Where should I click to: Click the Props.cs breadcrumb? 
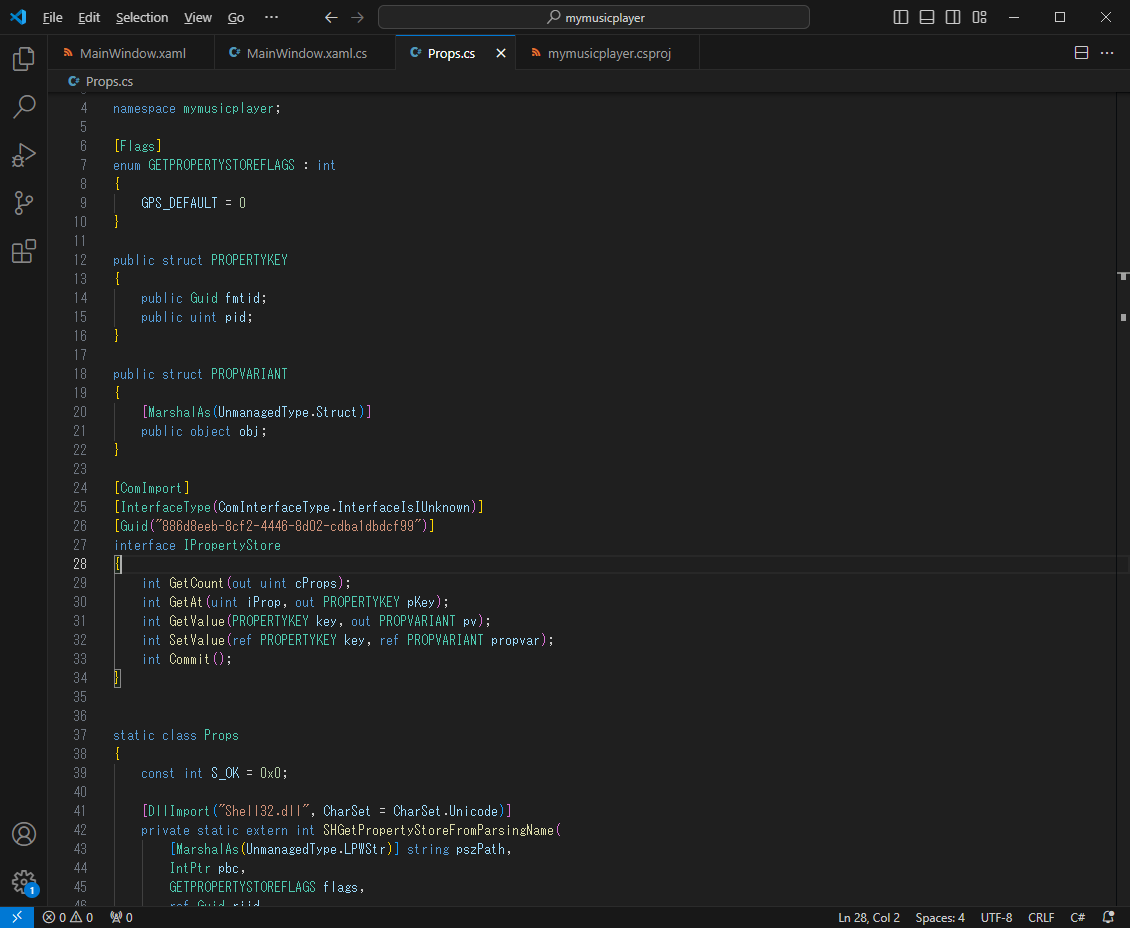pyautogui.click(x=101, y=81)
